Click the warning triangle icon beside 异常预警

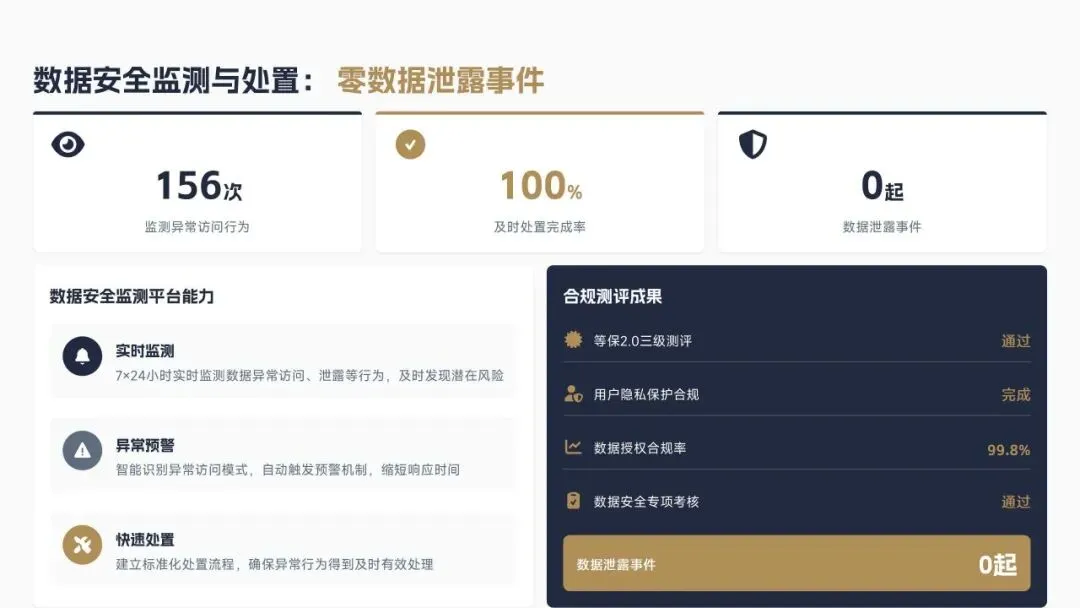point(82,450)
